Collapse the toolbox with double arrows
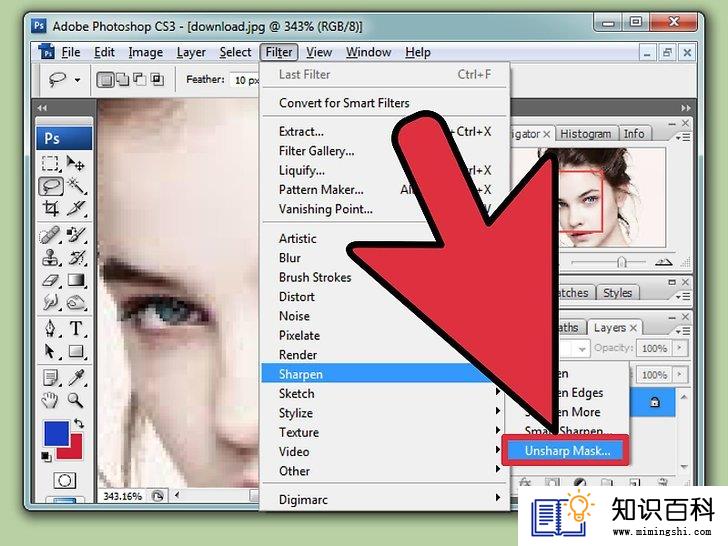 [42, 108]
